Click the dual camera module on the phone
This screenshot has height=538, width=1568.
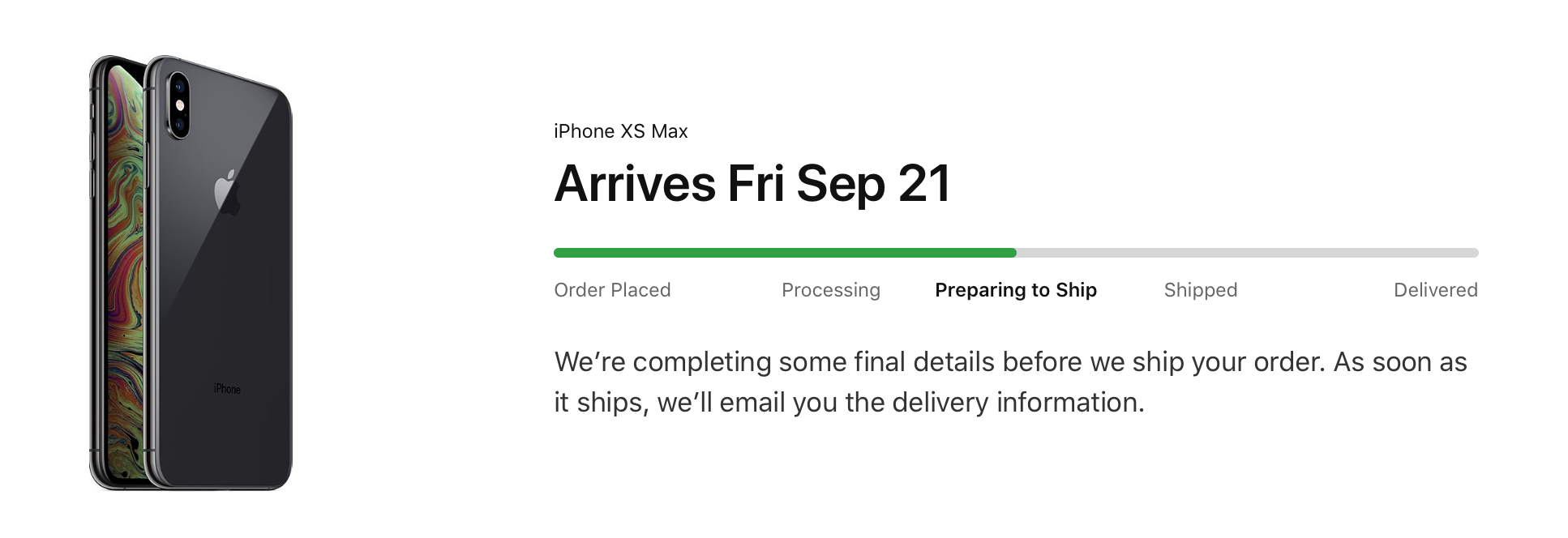178,105
